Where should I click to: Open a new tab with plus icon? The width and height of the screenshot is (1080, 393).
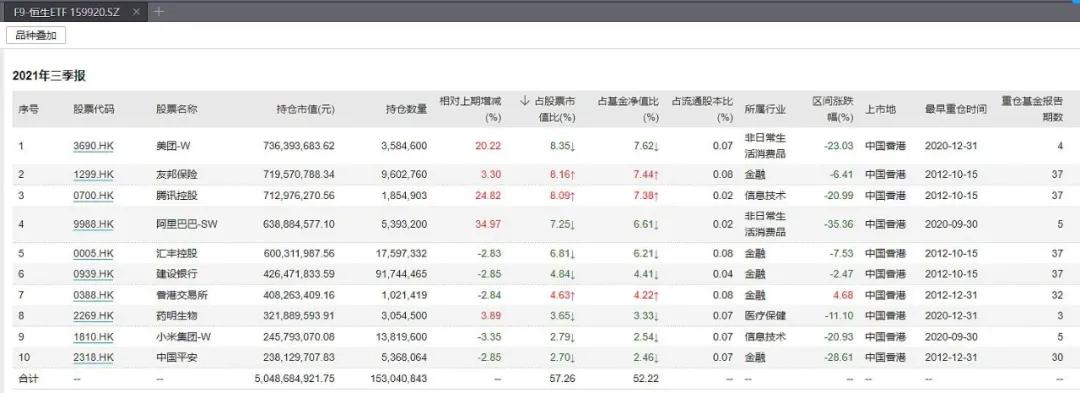(x=158, y=12)
